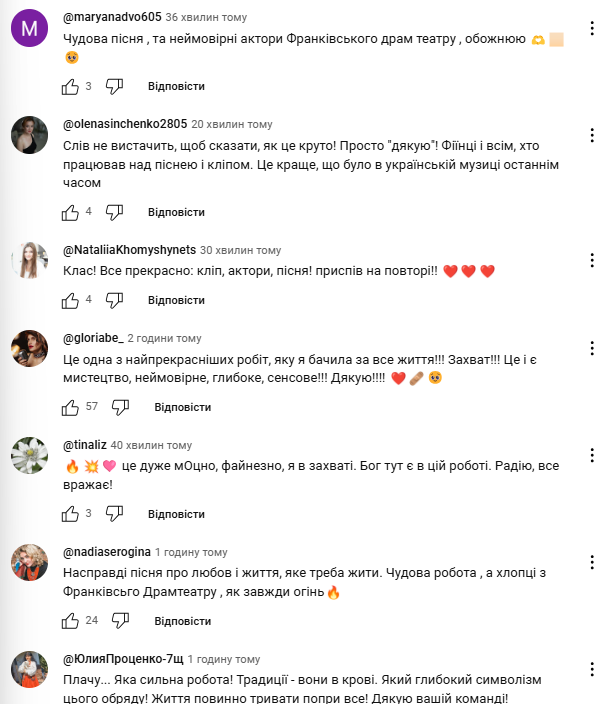Dislike the comment by @olenasinchenko2805
This screenshot has width=614, height=704.
[x=114, y=212]
